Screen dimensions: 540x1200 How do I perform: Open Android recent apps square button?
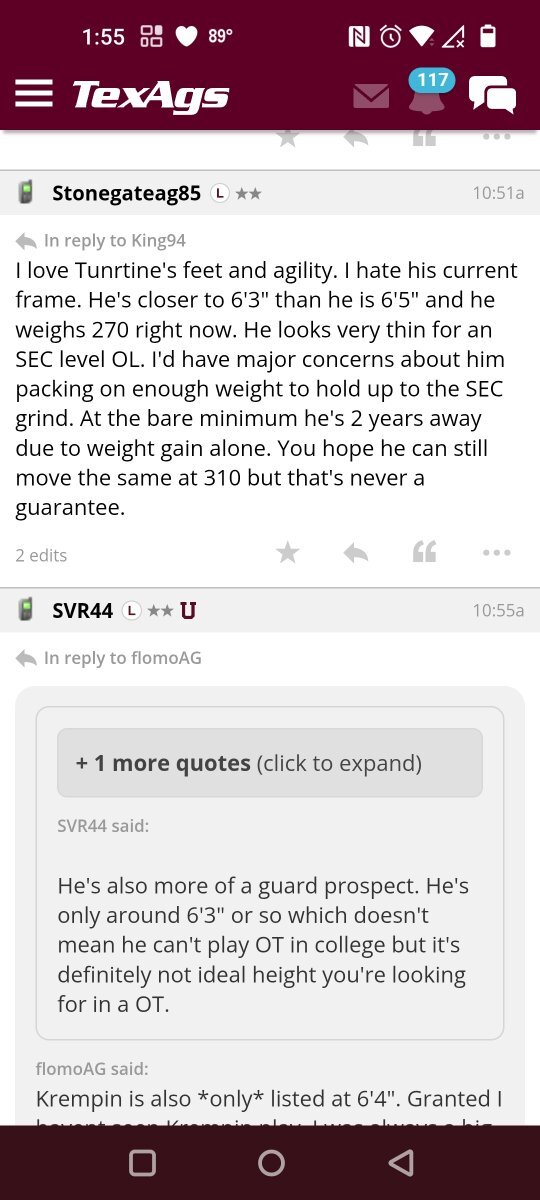pyautogui.click(x=143, y=1162)
